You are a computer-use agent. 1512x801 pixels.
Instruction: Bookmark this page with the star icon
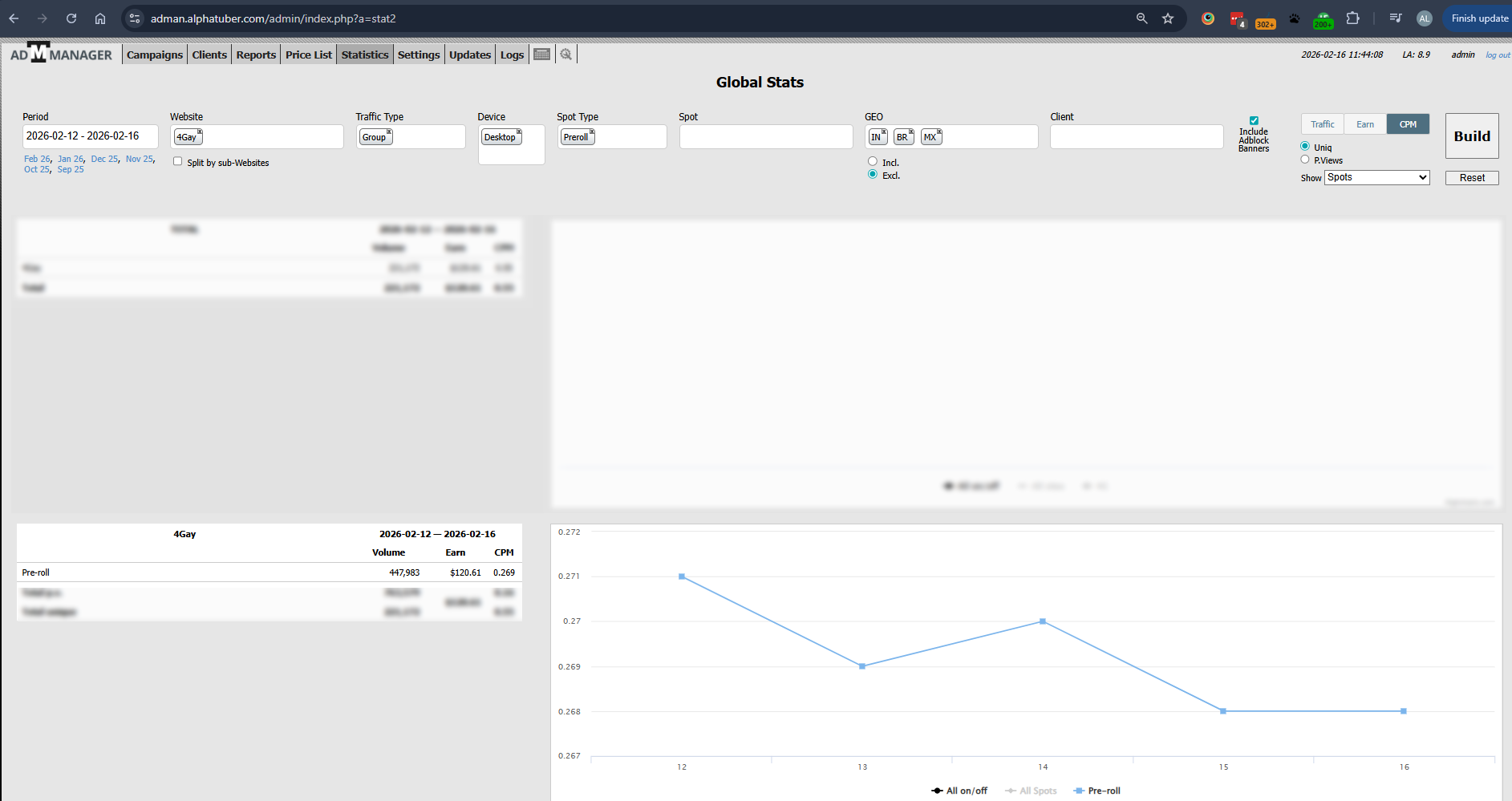[x=1168, y=18]
